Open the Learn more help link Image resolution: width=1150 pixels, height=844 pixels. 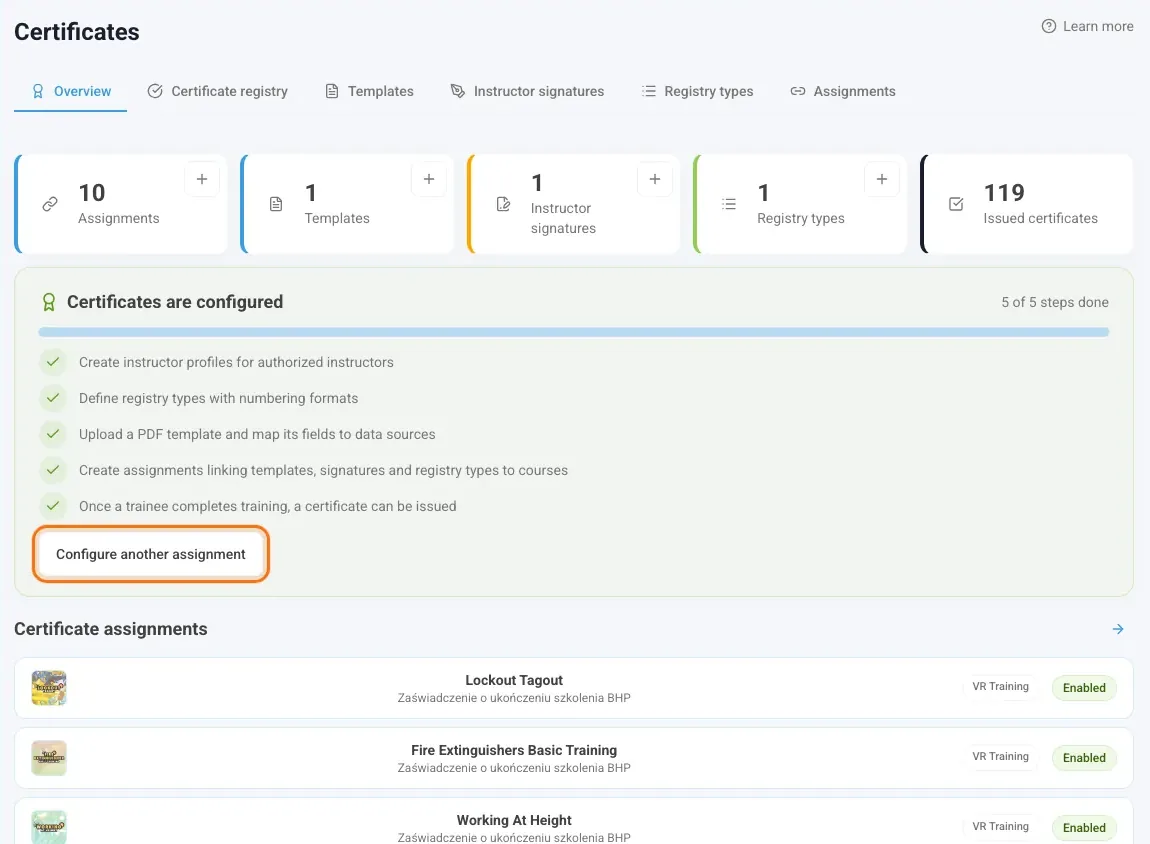tap(1087, 26)
